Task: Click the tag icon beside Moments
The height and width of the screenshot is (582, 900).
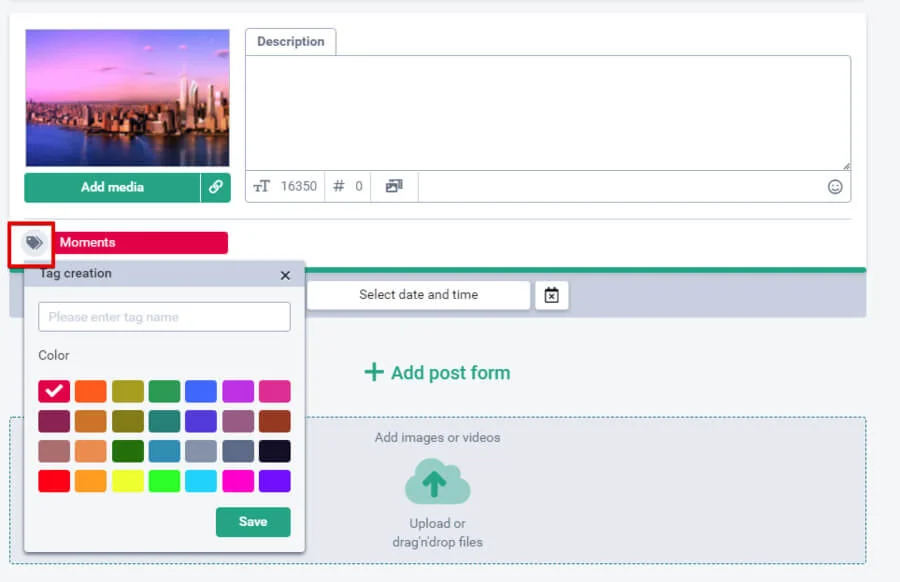Action: pyautogui.click(x=34, y=243)
